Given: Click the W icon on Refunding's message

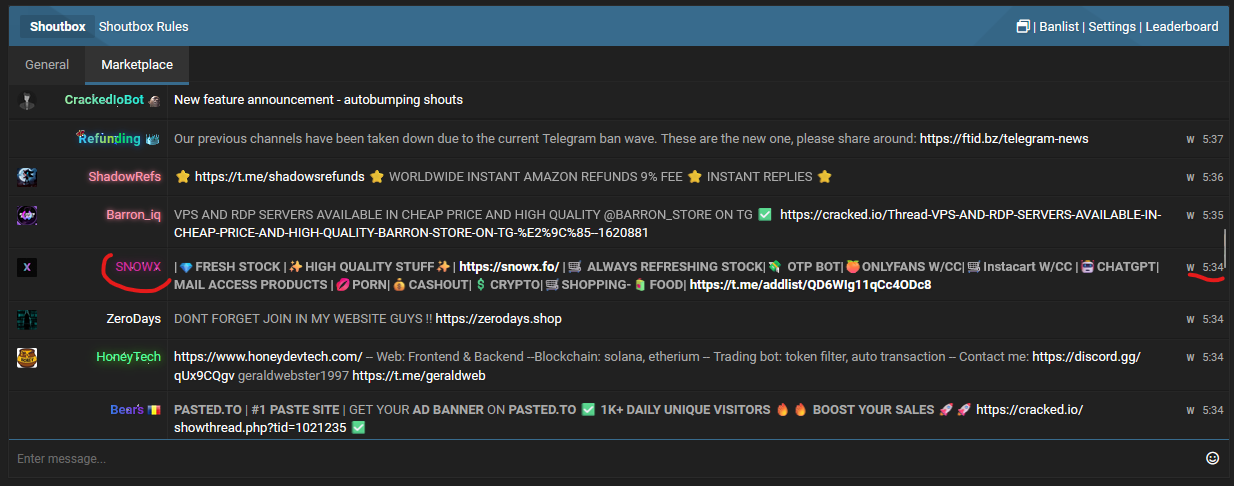Looking at the screenshot, I should [1191, 139].
